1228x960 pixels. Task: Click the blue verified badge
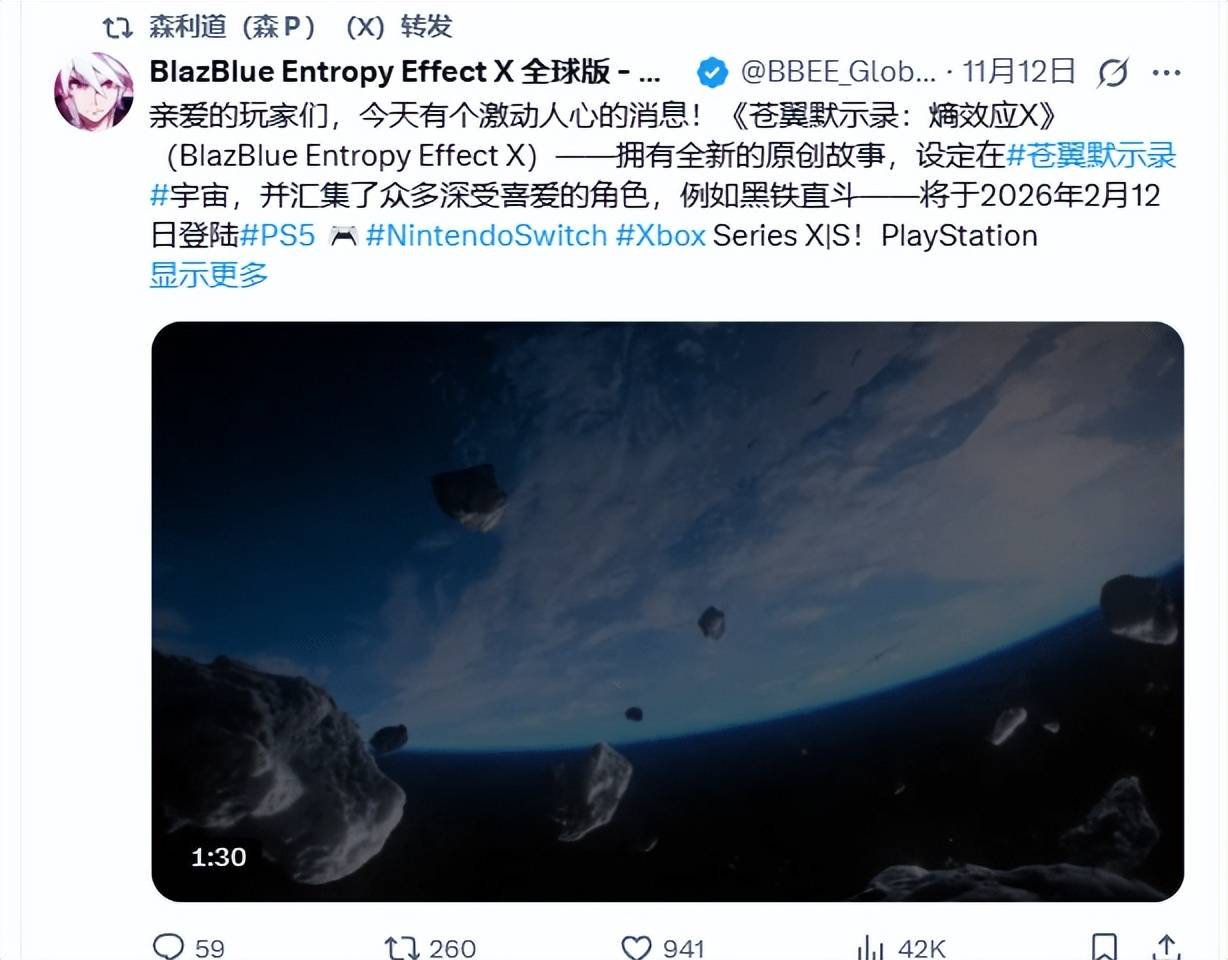coord(711,72)
